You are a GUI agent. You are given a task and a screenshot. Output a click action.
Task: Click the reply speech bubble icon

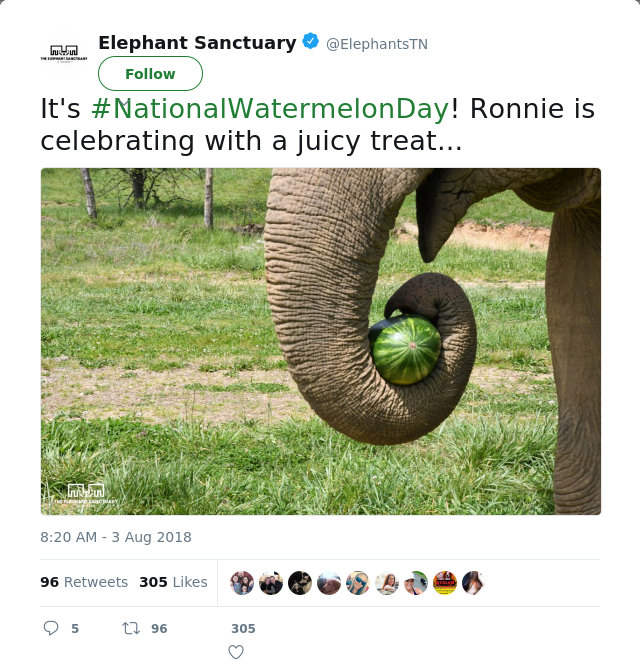pos(51,628)
